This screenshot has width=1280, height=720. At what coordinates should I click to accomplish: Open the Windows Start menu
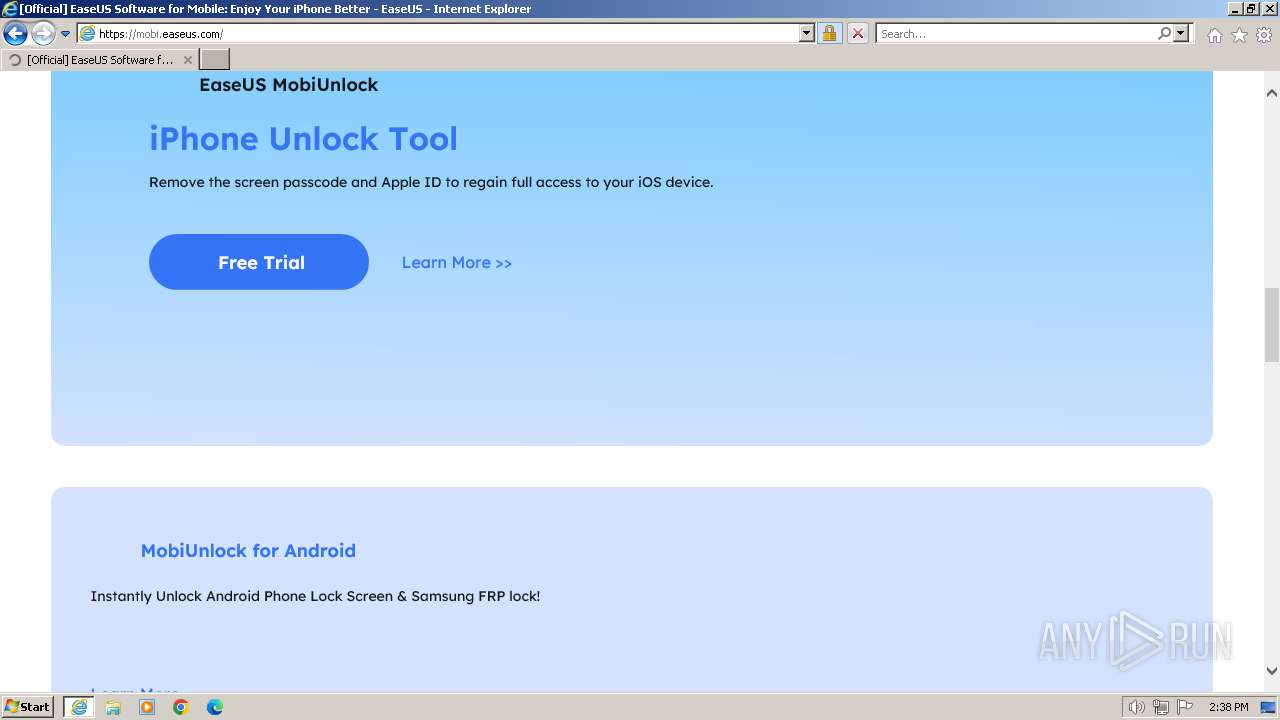click(x=28, y=707)
